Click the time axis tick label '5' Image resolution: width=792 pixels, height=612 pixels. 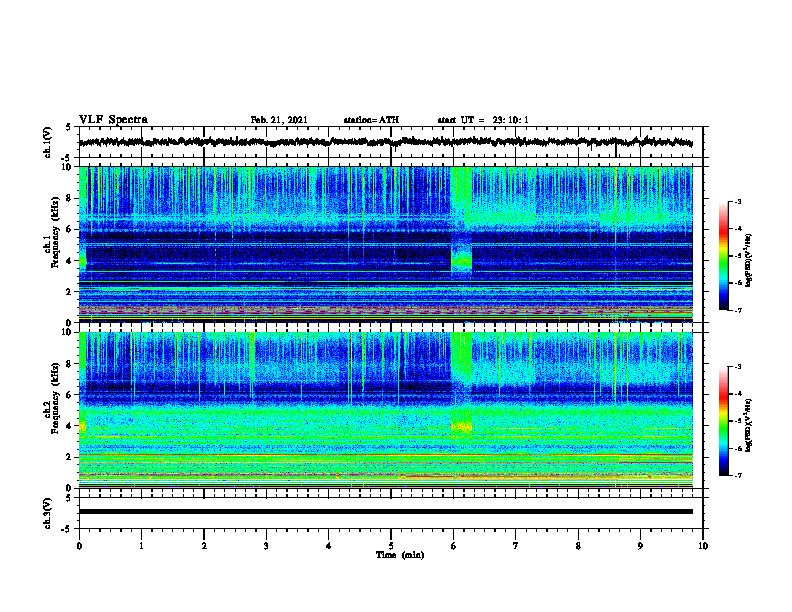coord(390,546)
